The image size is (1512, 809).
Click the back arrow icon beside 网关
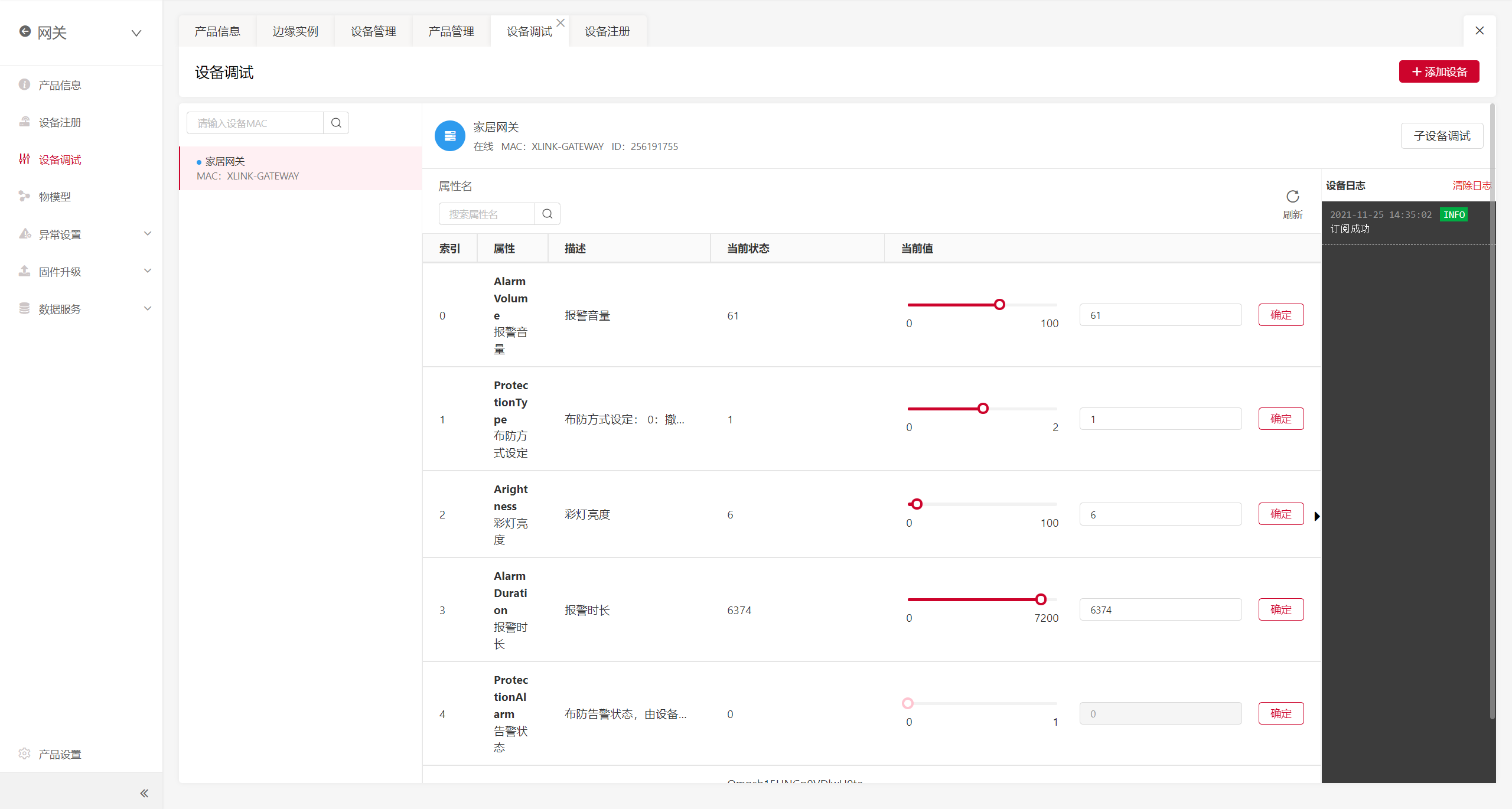point(25,32)
